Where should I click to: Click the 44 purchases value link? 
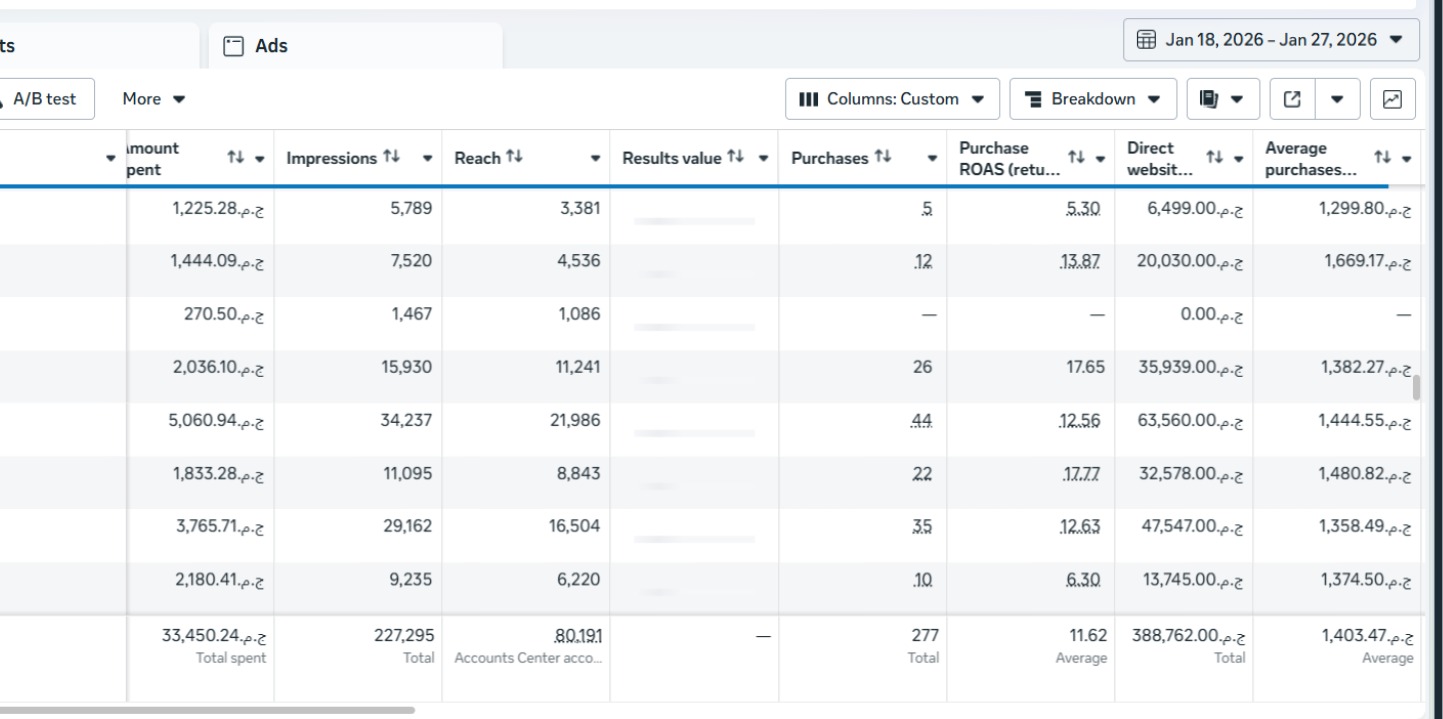point(921,421)
